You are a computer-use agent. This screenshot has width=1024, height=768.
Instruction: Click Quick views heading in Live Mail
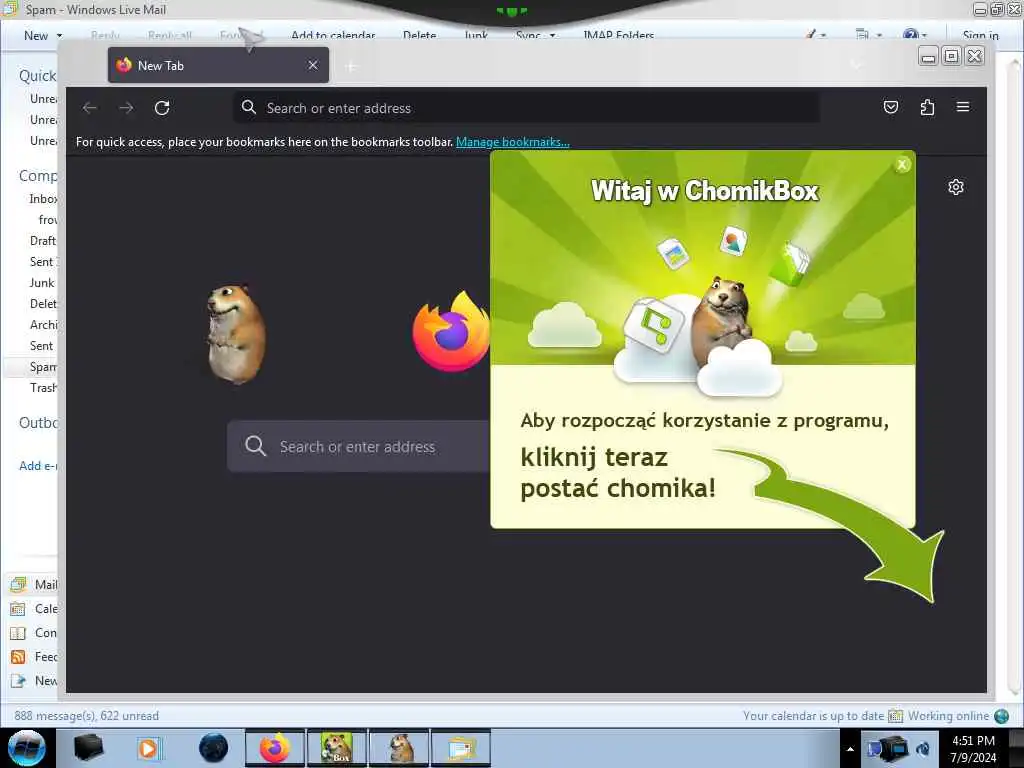click(38, 76)
